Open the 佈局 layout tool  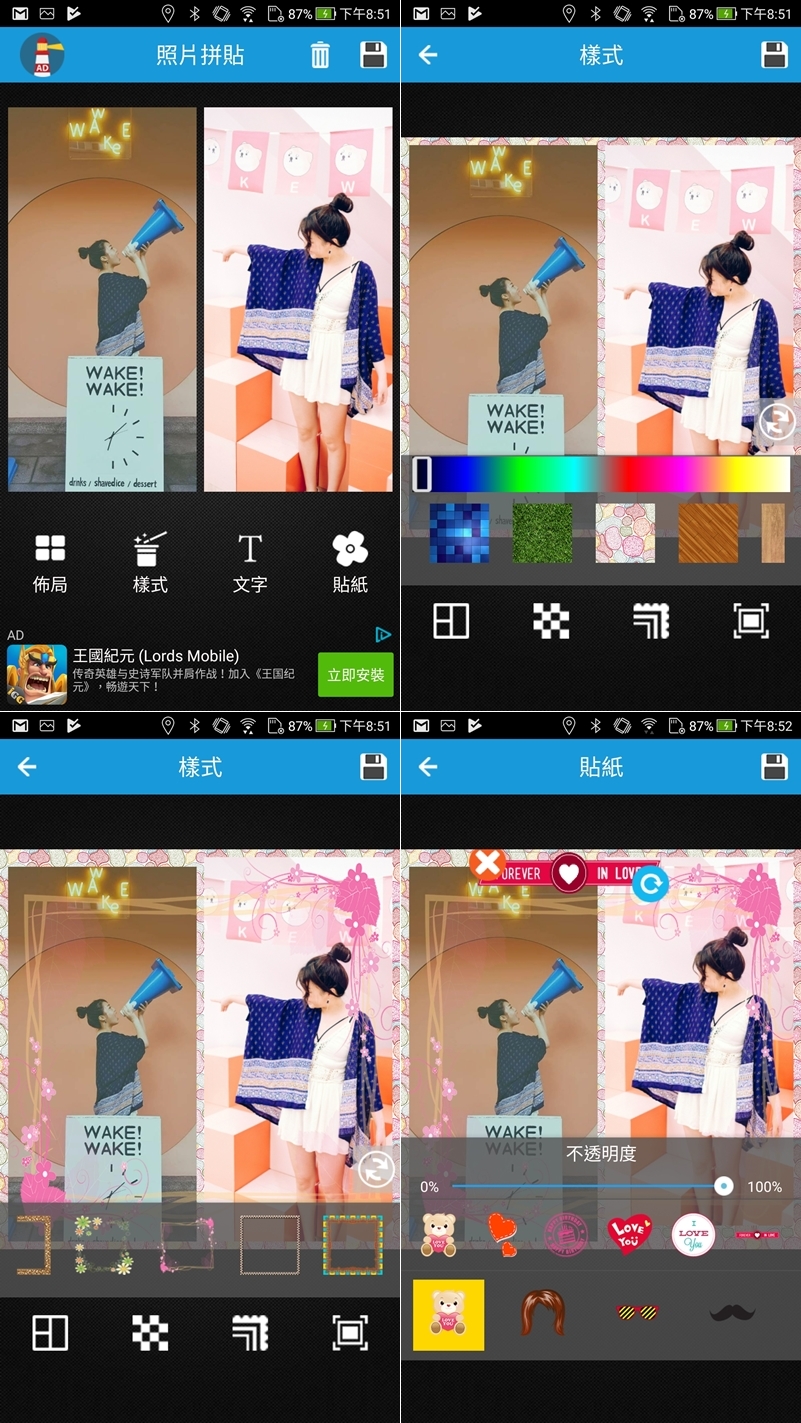click(x=50, y=563)
